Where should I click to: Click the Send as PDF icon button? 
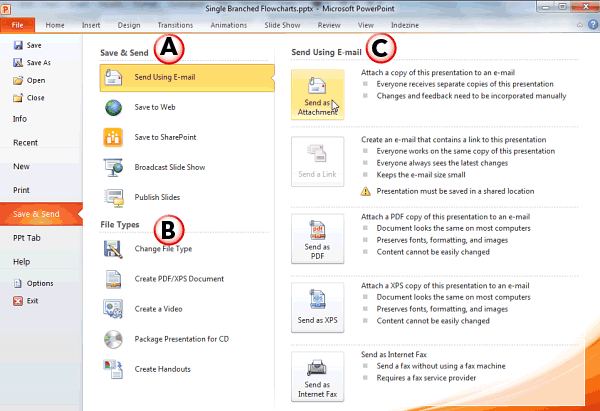coord(317,240)
